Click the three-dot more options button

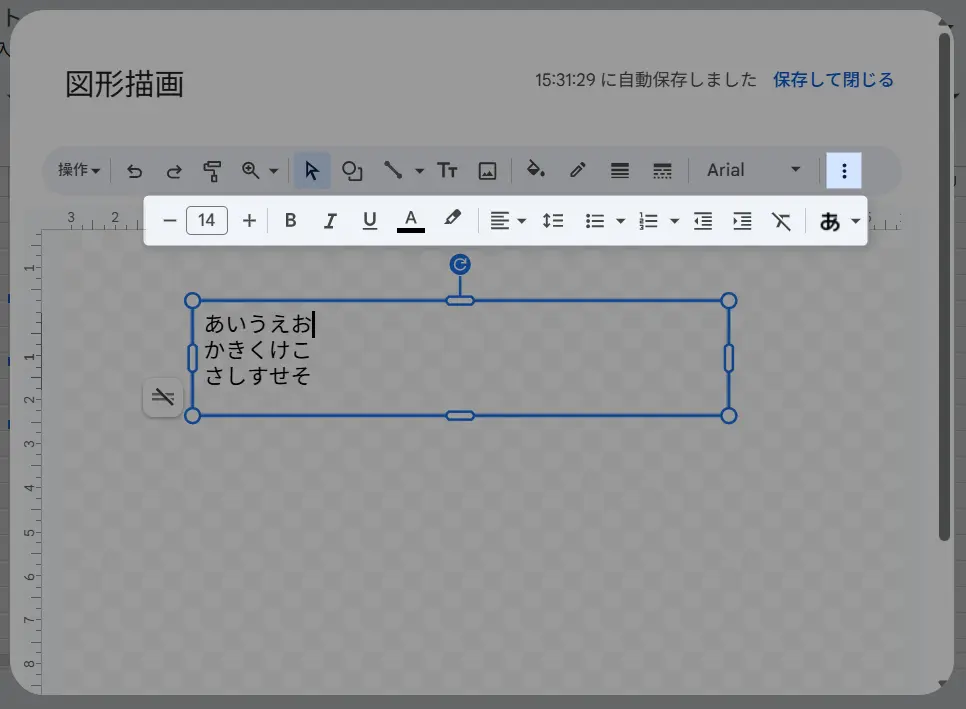[844, 171]
